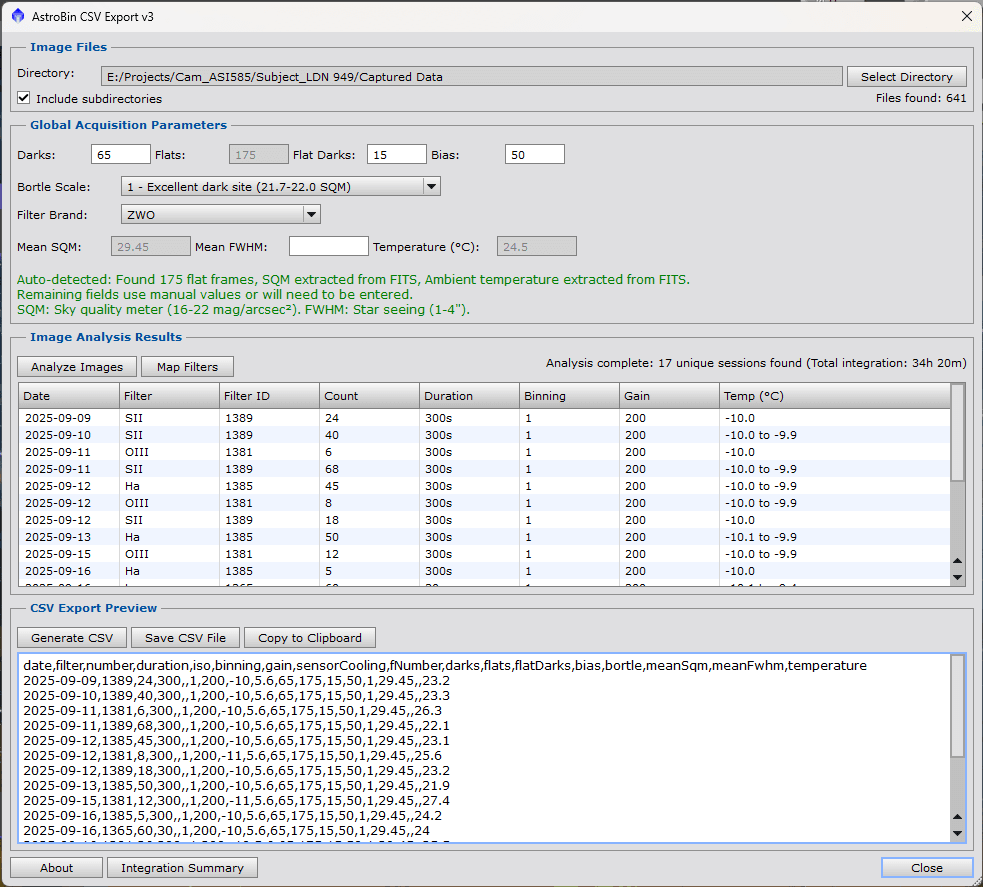Expand the Bortle Scale list via its arrow
Viewport: 983px width, 887px height.
[431, 186]
